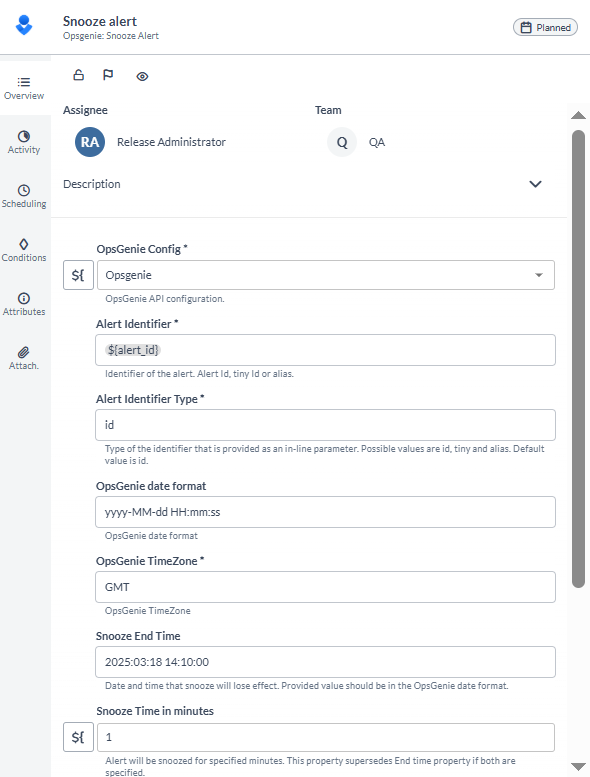590x777 pixels.
Task: Open the Attach. paperclip section
Action: pyautogui.click(x=24, y=358)
